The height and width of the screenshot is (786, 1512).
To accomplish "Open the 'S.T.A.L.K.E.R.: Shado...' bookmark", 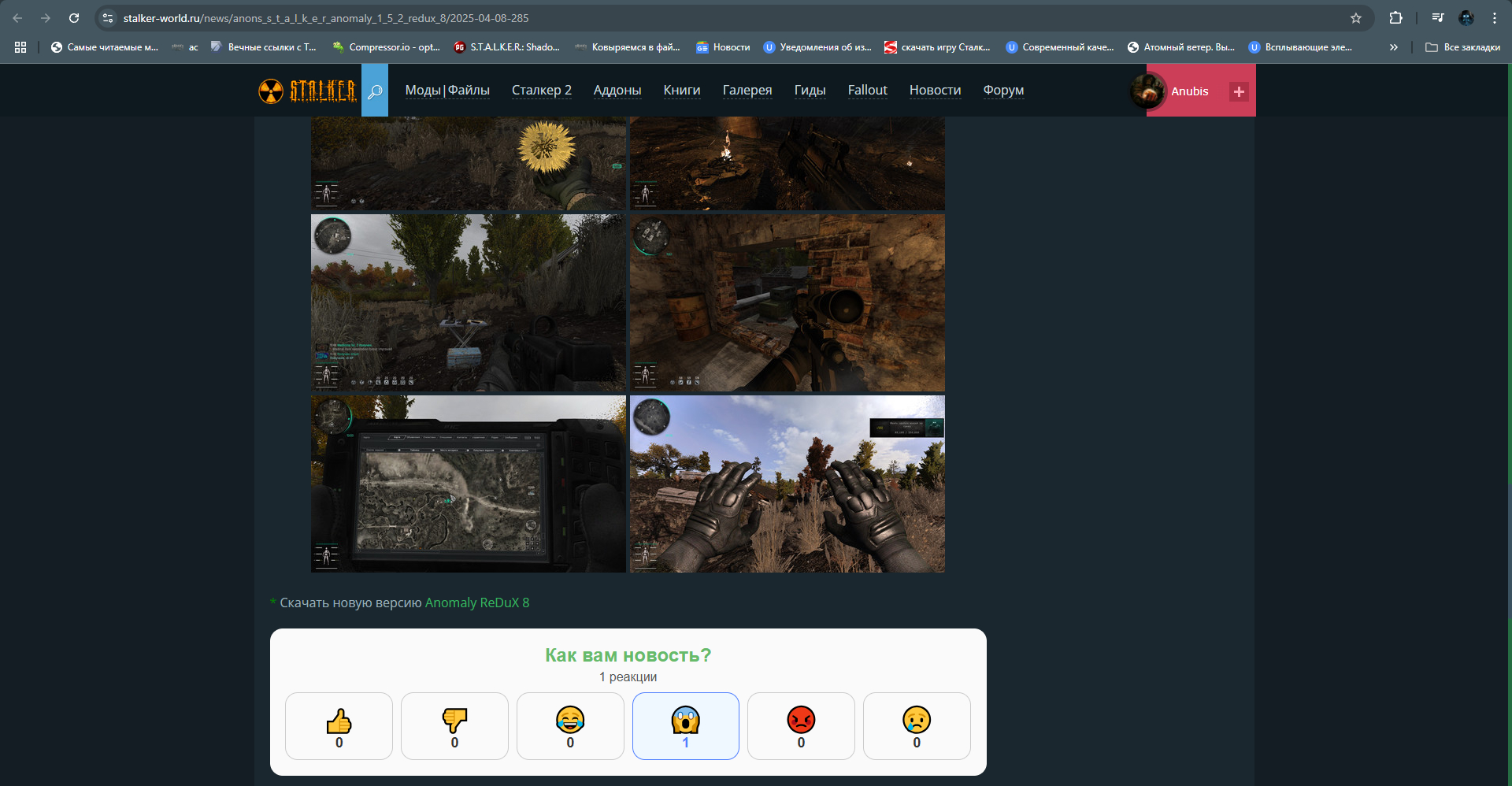I will tap(507, 47).
